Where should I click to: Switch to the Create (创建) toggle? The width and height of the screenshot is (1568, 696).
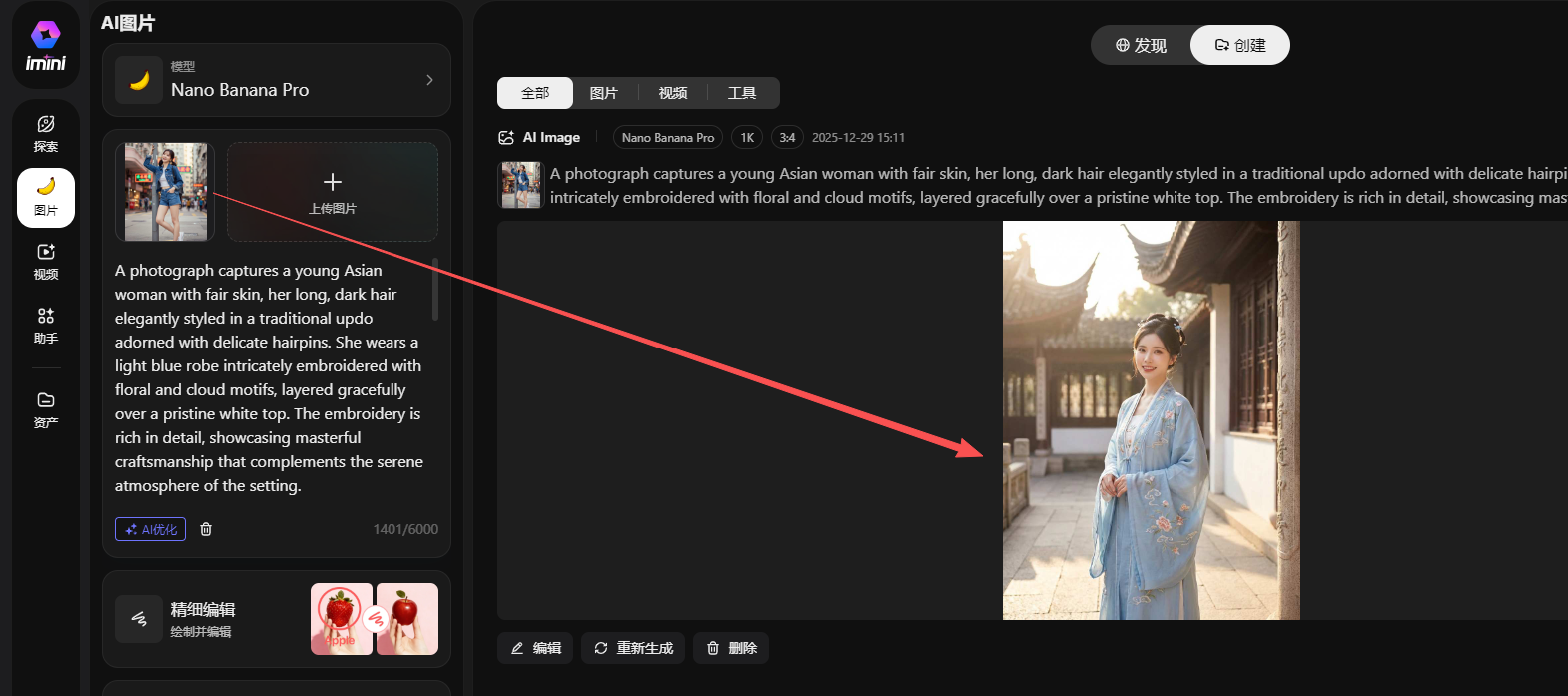[x=1240, y=45]
